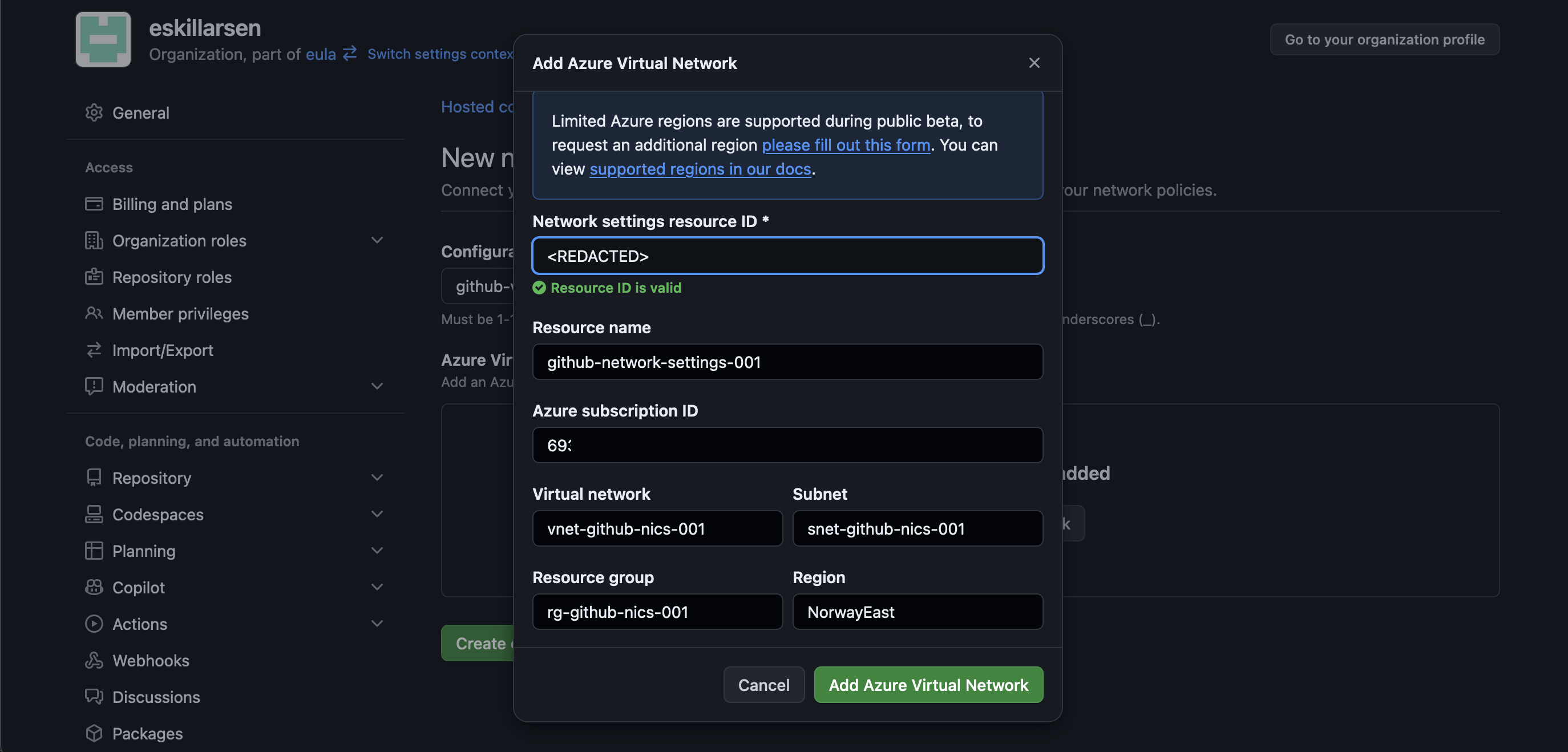Close the Add Azure Virtual Network dialog
Image resolution: width=1568 pixels, height=752 pixels.
[1034, 63]
